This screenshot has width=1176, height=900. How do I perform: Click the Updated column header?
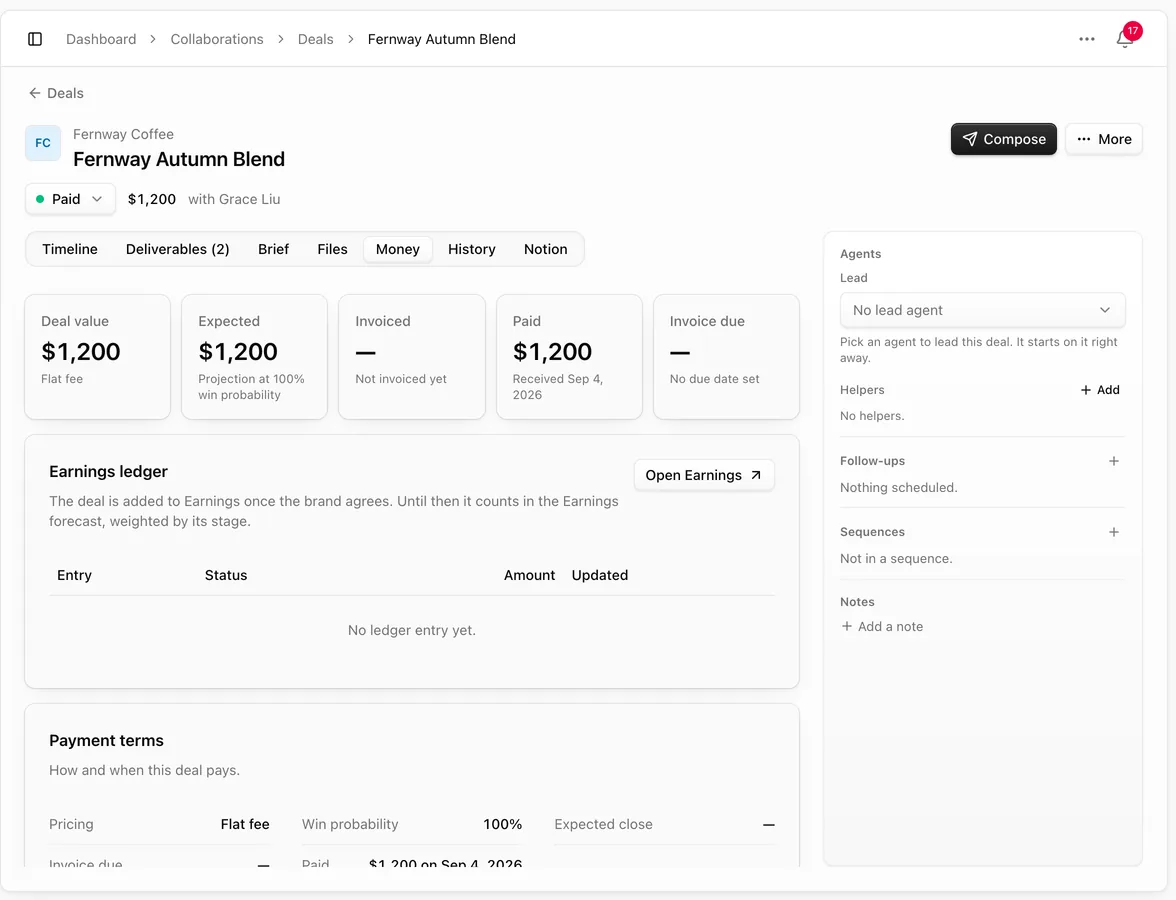pyautogui.click(x=600, y=575)
